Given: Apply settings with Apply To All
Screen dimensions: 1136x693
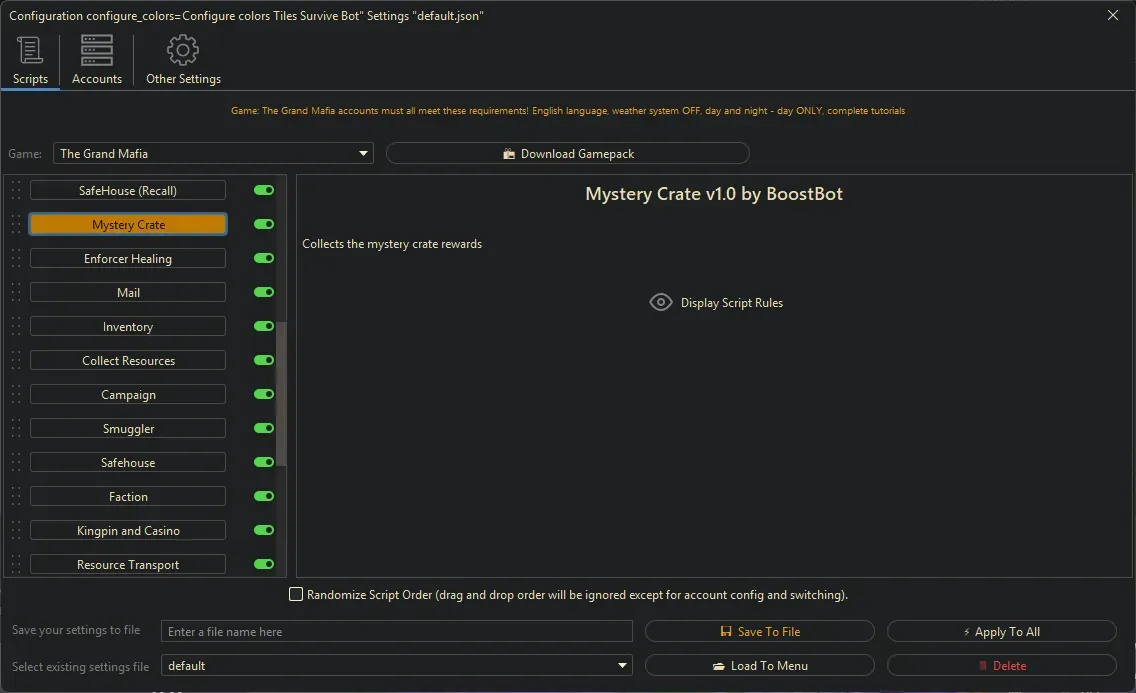Looking at the screenshot, I should 1001,631.
